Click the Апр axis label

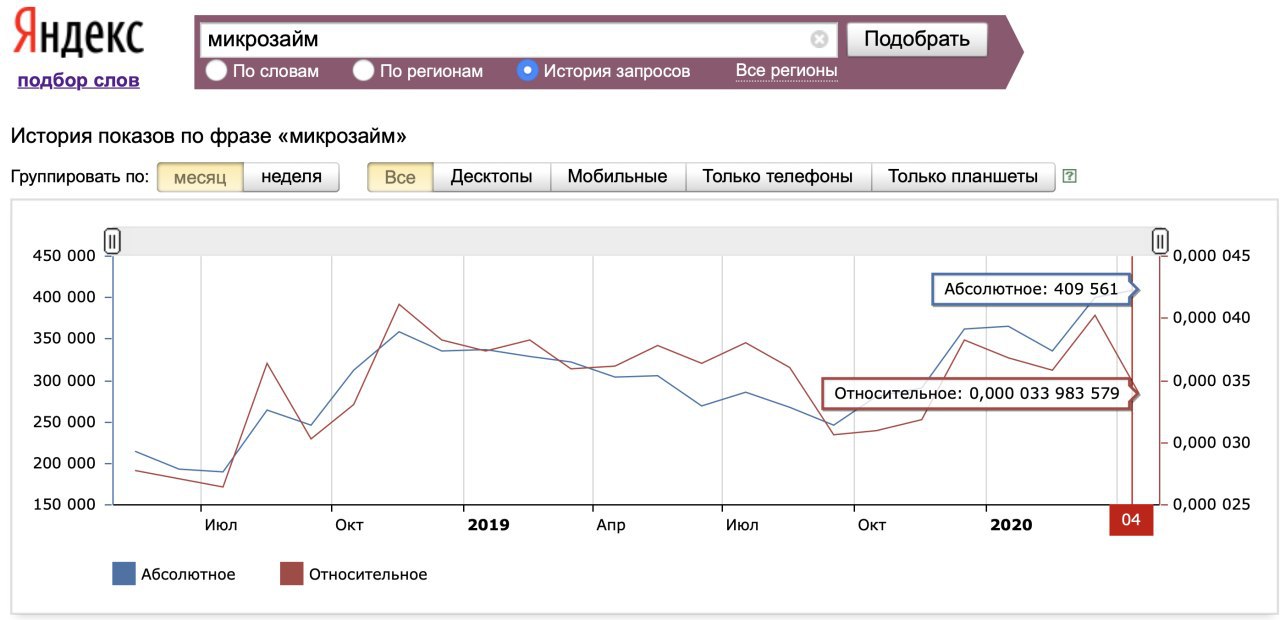(x=610, y=525)
